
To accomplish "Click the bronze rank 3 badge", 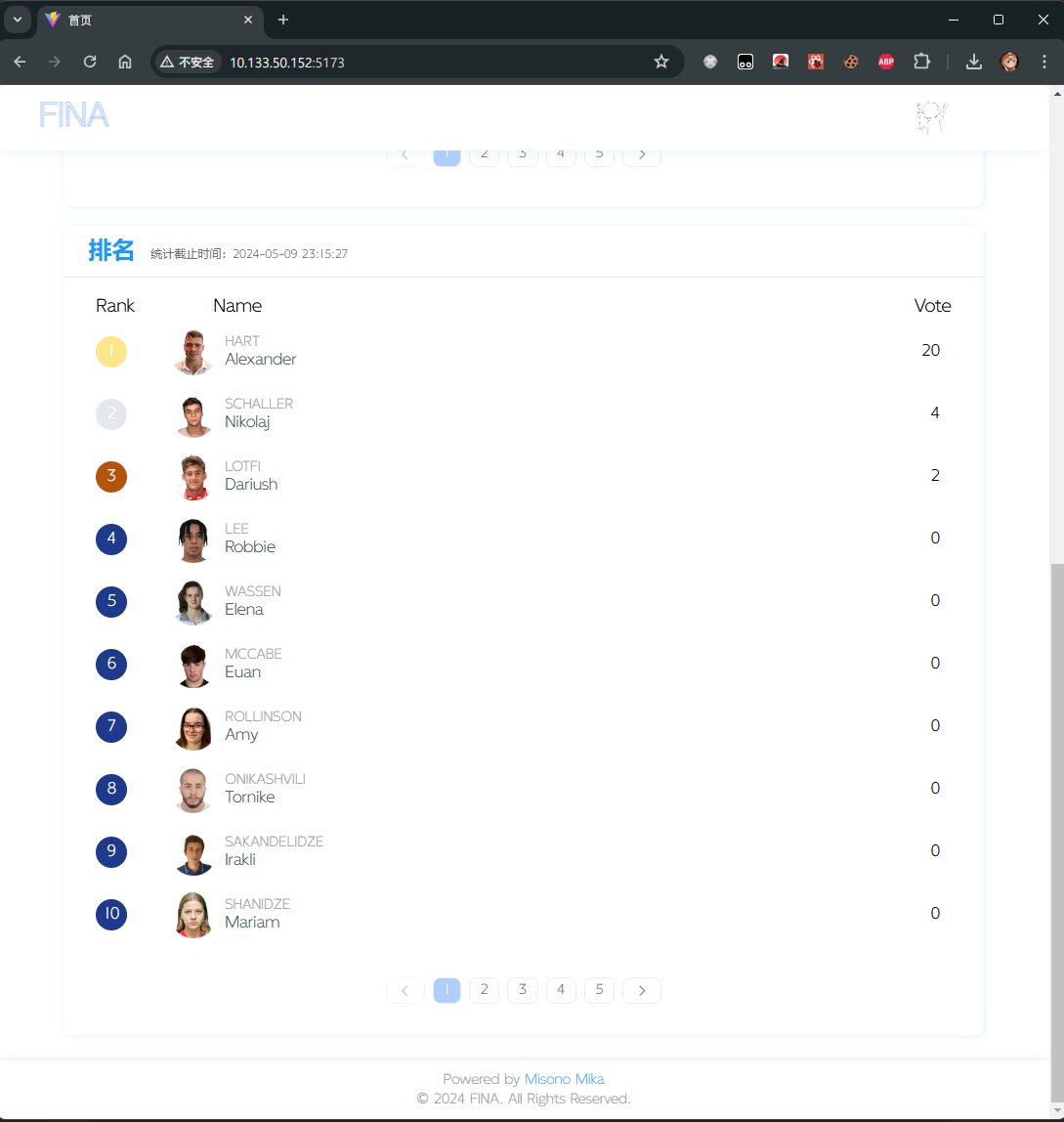I will pyautogui.click(x=111, y=477).
